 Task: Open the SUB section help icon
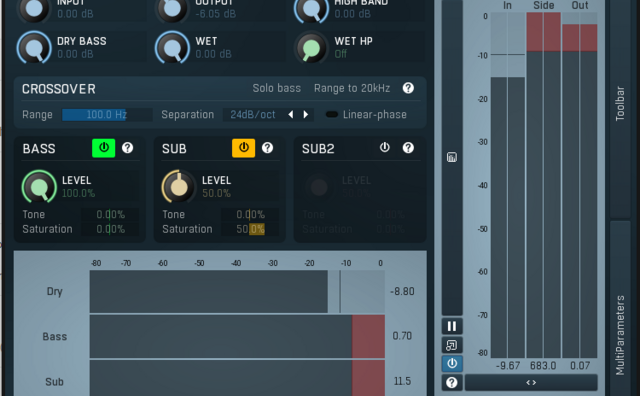tap(267, 147)
